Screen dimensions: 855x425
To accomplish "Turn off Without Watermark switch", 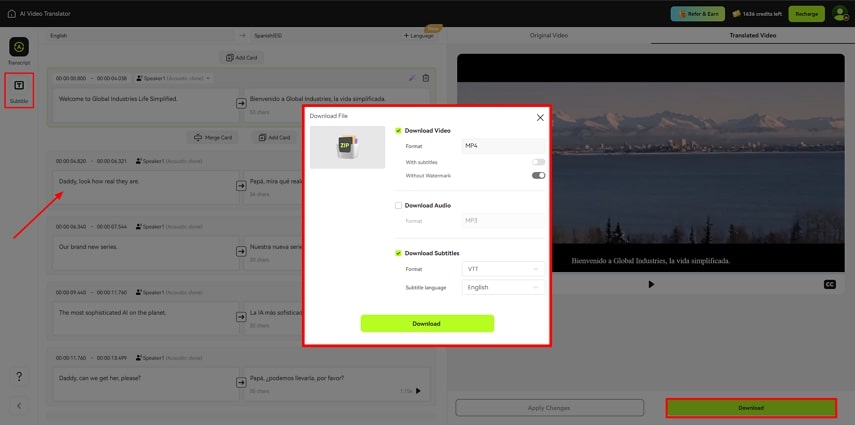I will pyautogui.click(x=538, y=176).
